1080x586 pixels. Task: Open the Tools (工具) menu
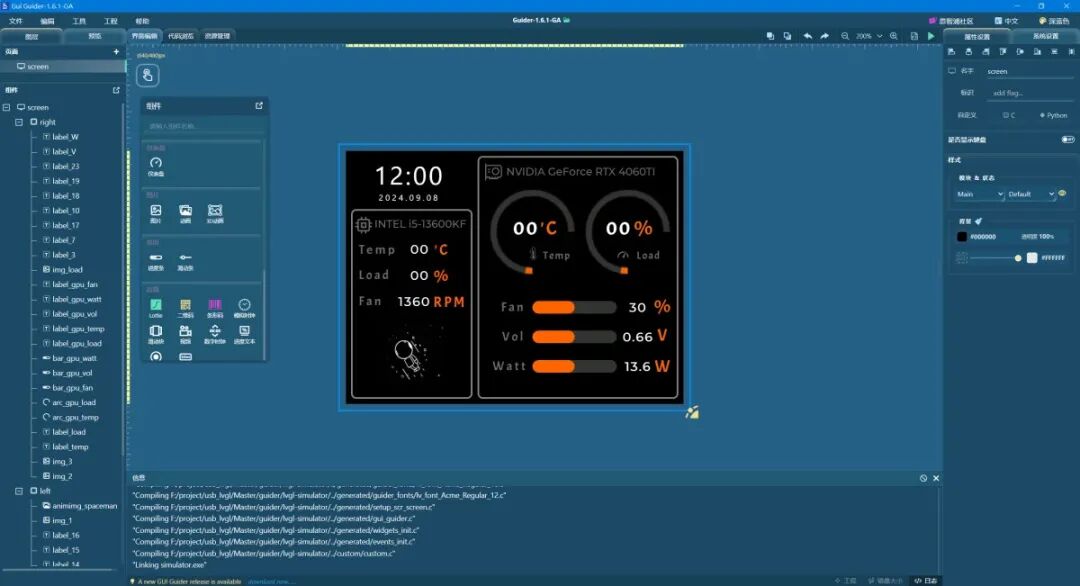coord(79,21)
